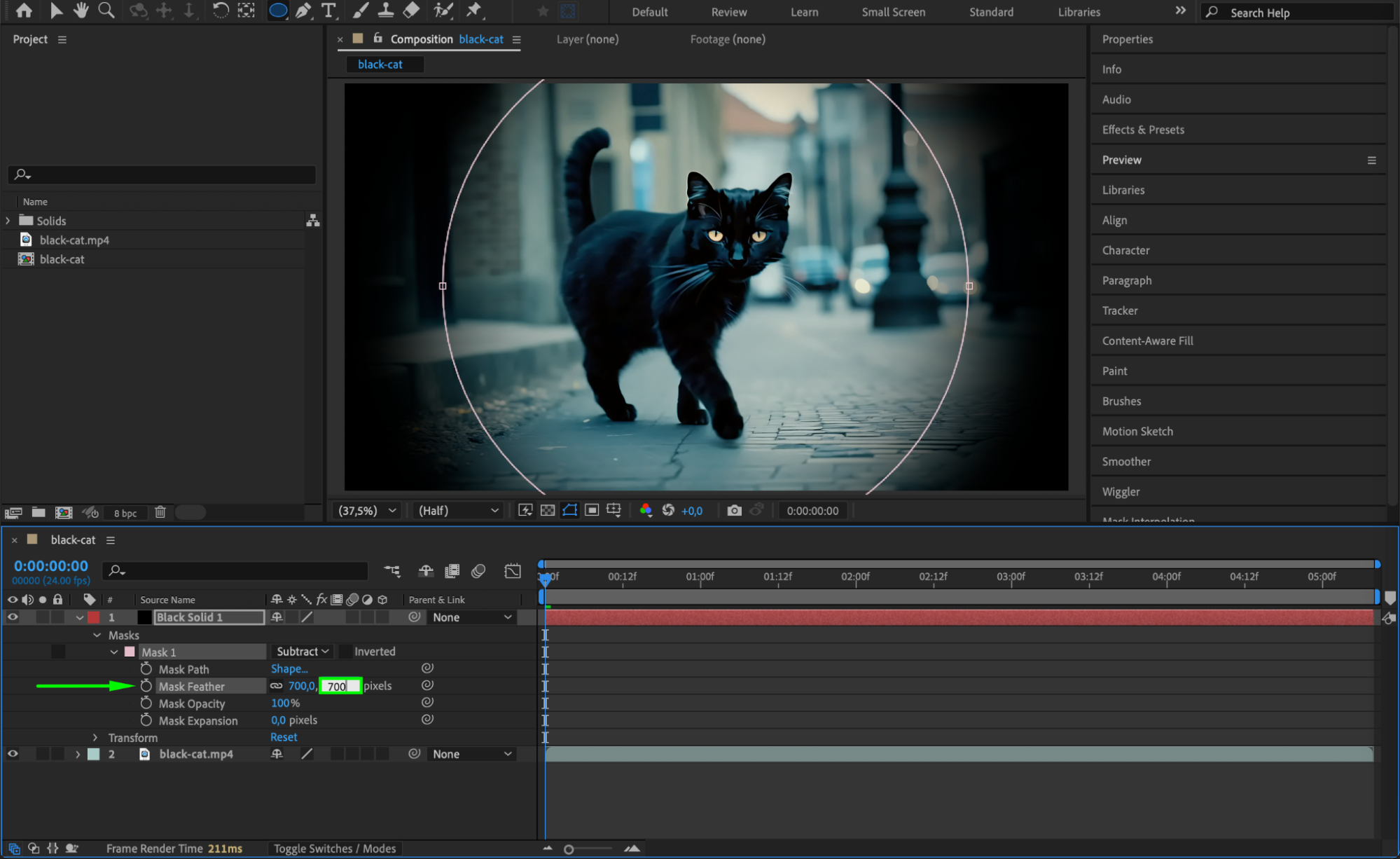Enable the Inverted mask checkbox
The height and width of the screenshot is (859, 1400).
(x=346, y=652)
